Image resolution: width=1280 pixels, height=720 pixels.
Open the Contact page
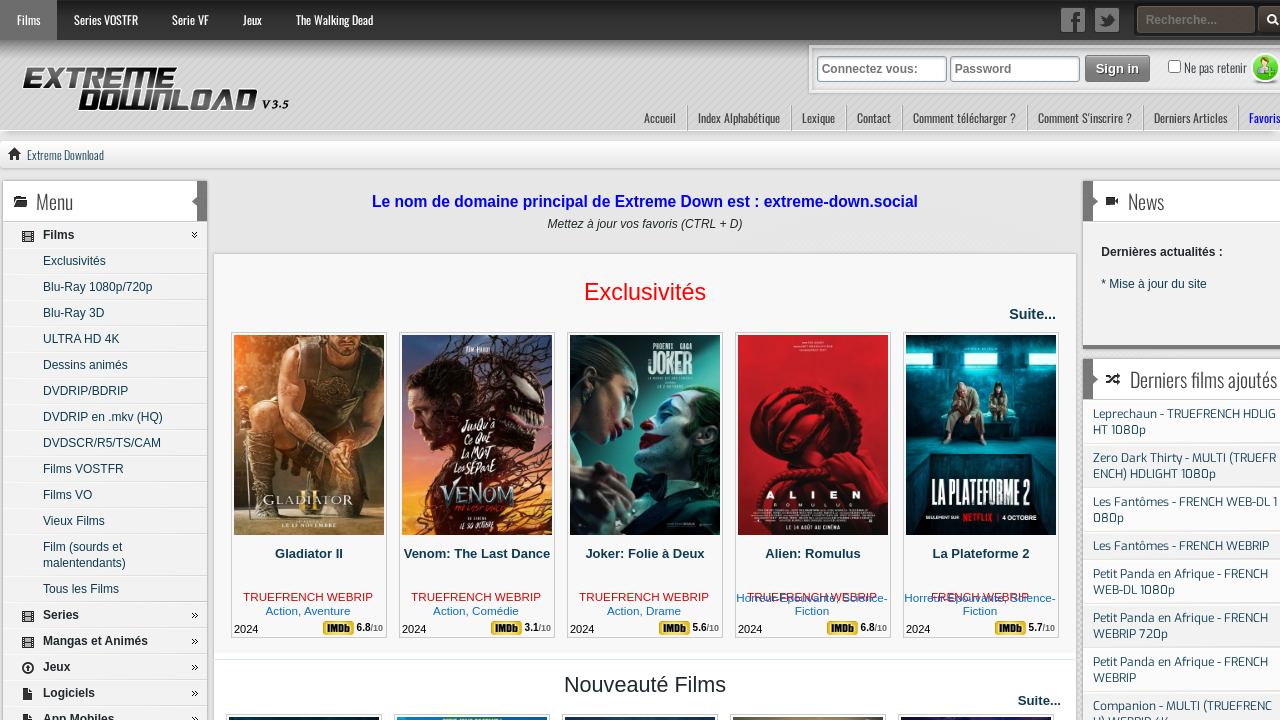(x=874, y=118)
